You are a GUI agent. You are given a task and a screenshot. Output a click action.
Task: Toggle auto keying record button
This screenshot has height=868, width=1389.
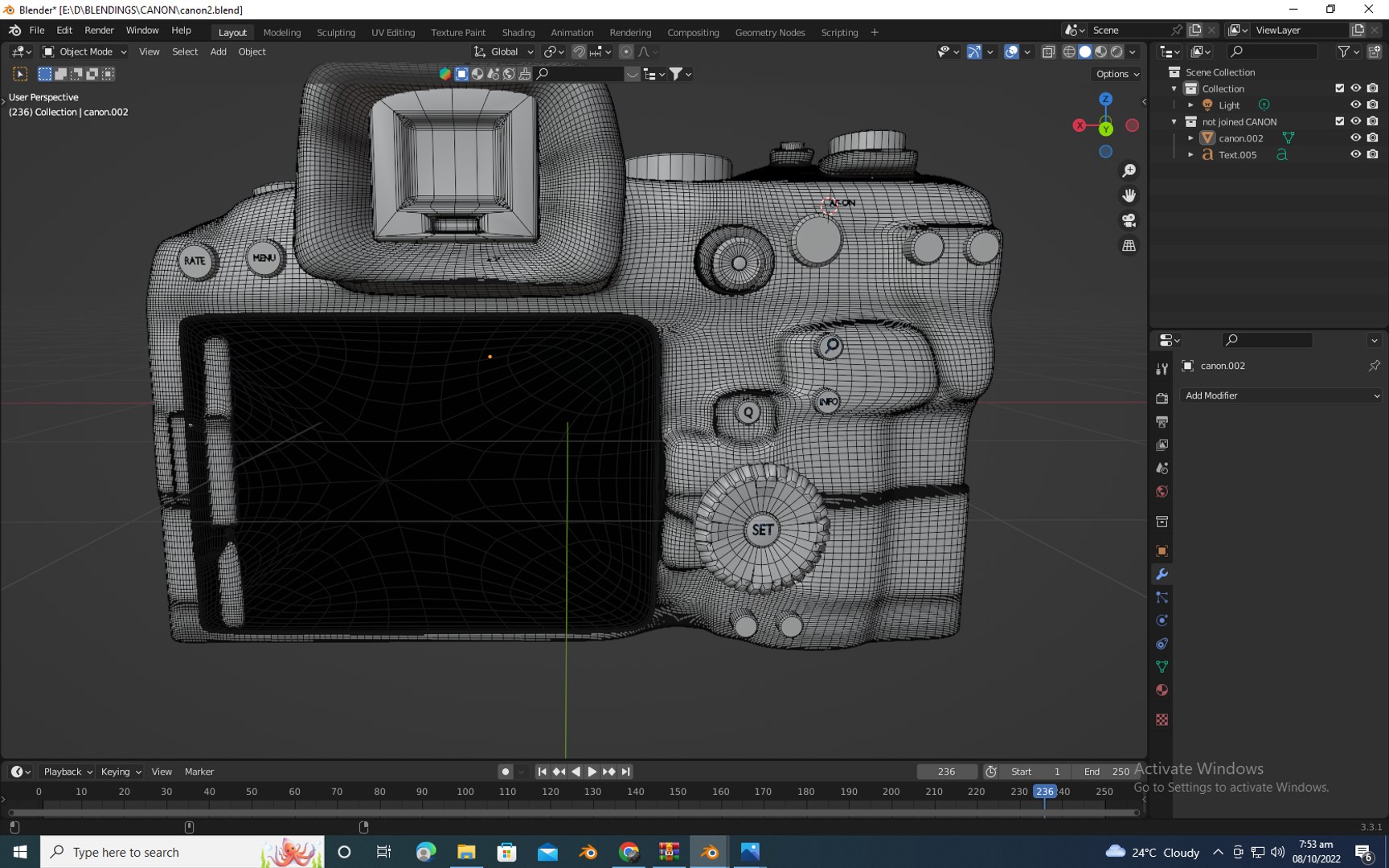click(x=505, y=772)
